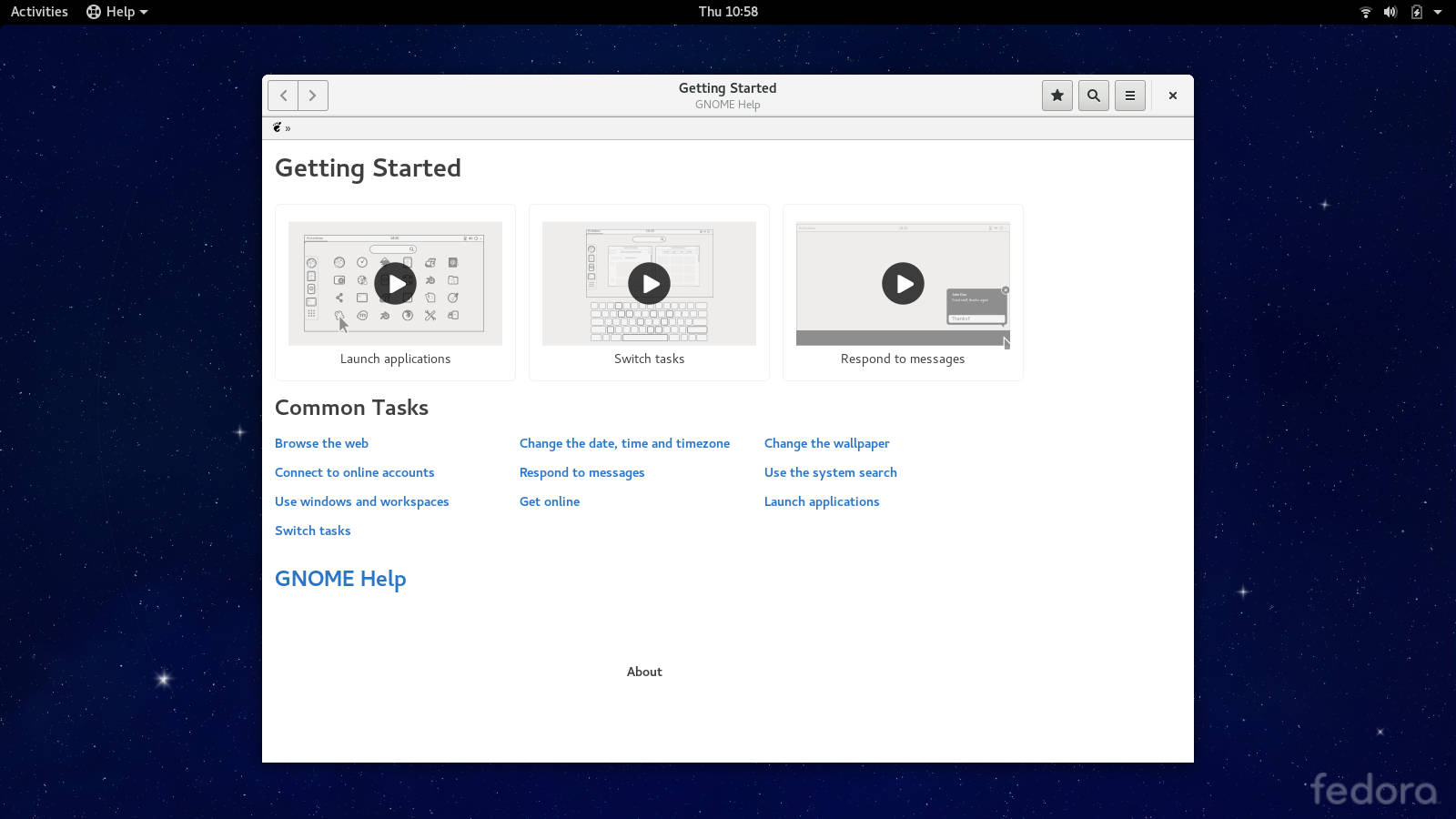The height and width of the screenshot is (819, 1456).
Task: Go back with the left arrow button
Action: tap(283, 96)
